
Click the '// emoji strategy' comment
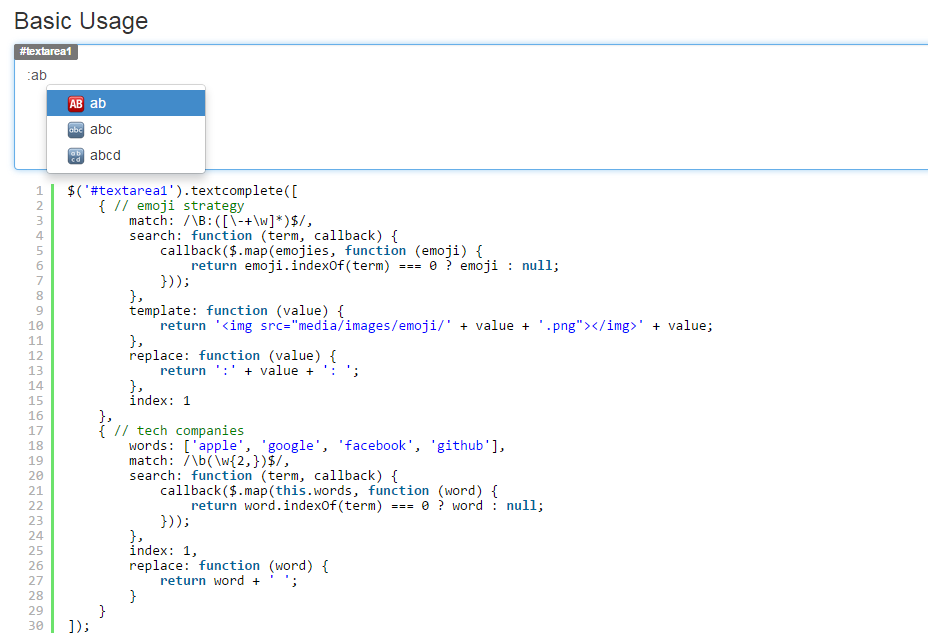pos(179,205)
